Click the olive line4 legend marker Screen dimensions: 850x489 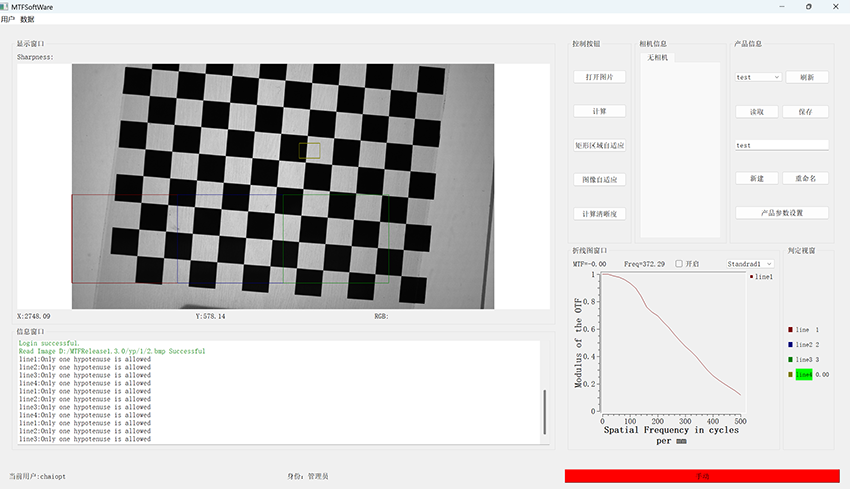791,374
